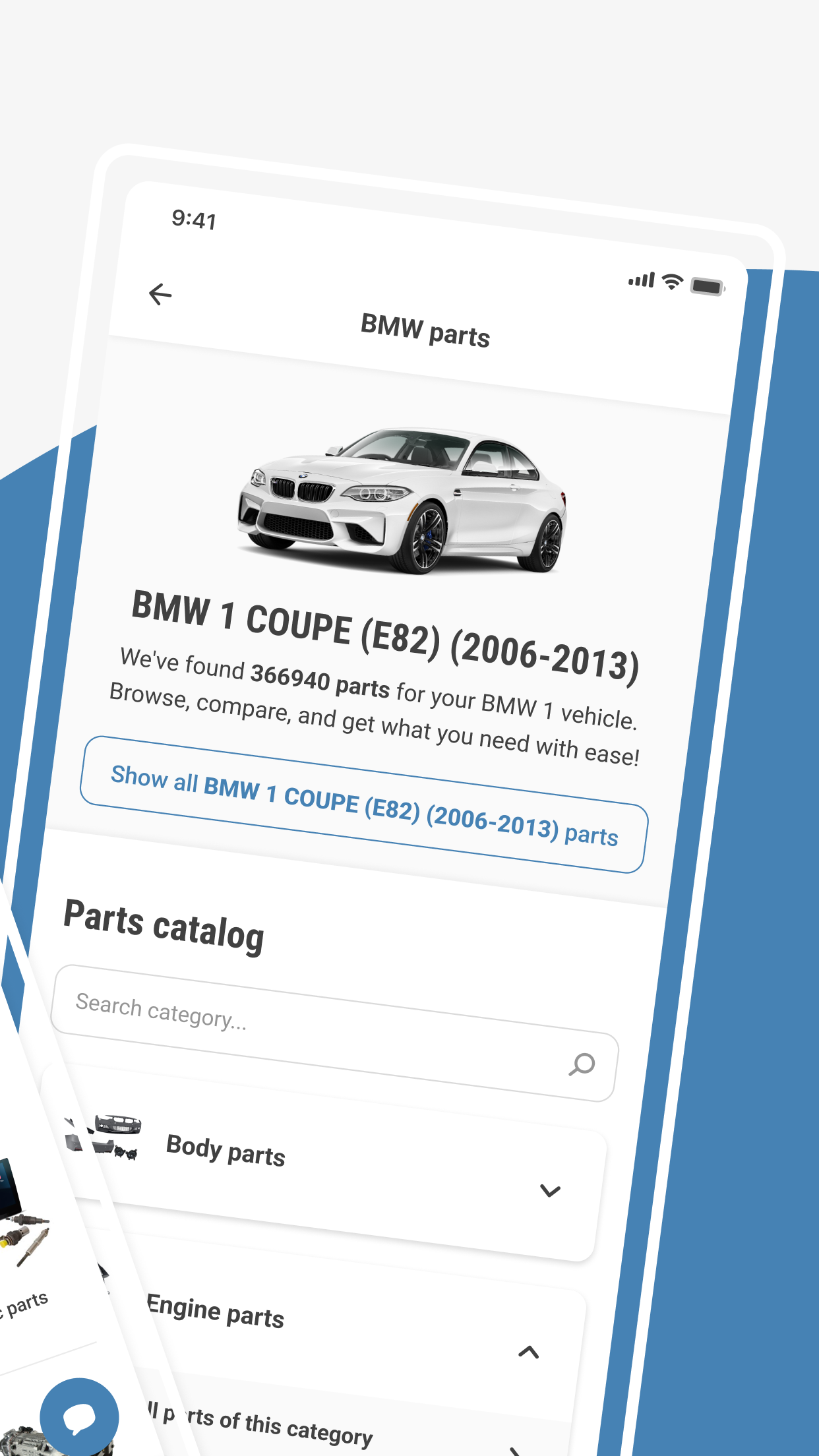Tap the BMW 1 COUPE (E82) heading

pos(386,636)
